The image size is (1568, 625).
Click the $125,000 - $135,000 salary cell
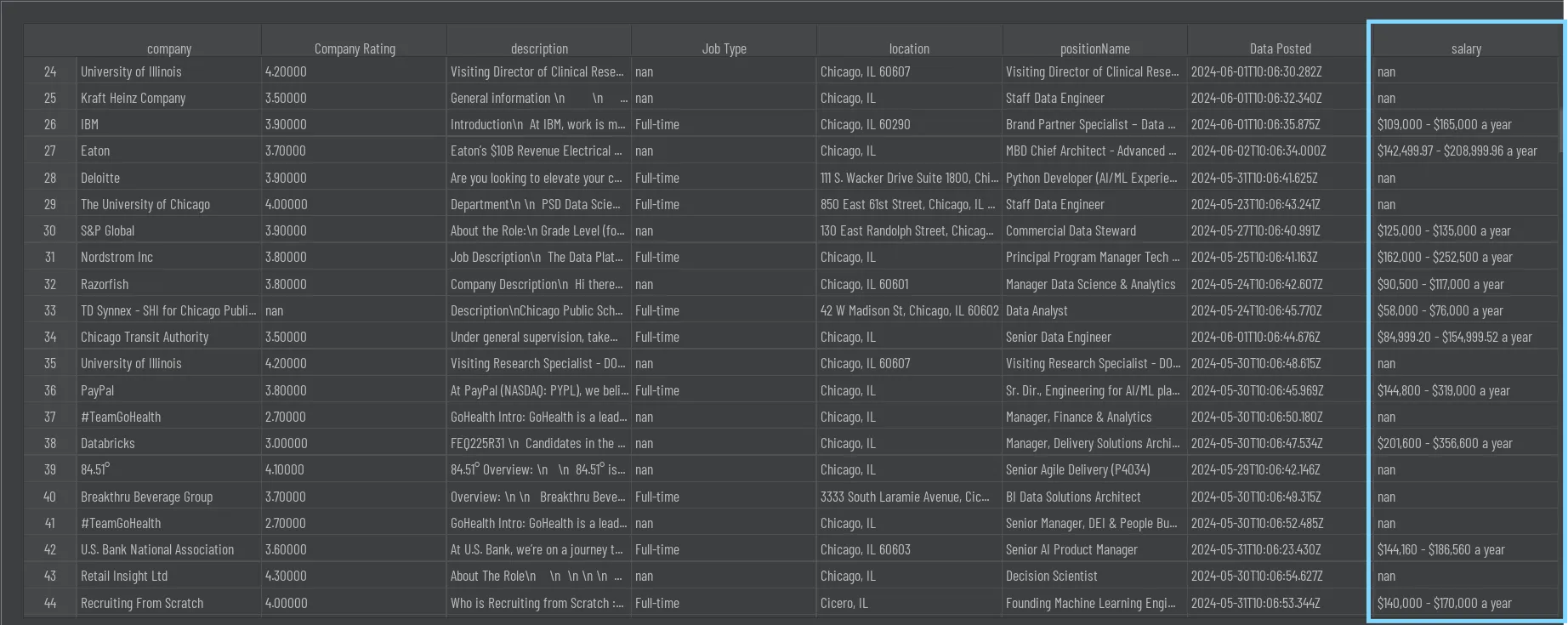[1466, 230]
